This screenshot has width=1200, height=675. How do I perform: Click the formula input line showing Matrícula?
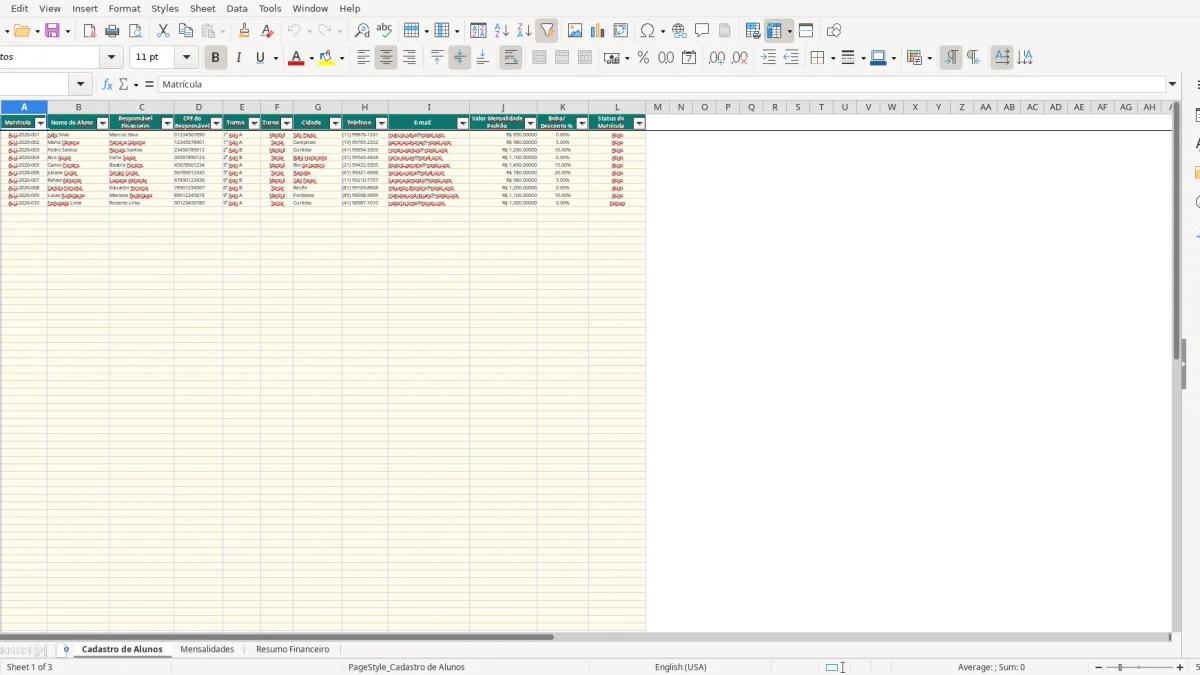click(662, 85)
